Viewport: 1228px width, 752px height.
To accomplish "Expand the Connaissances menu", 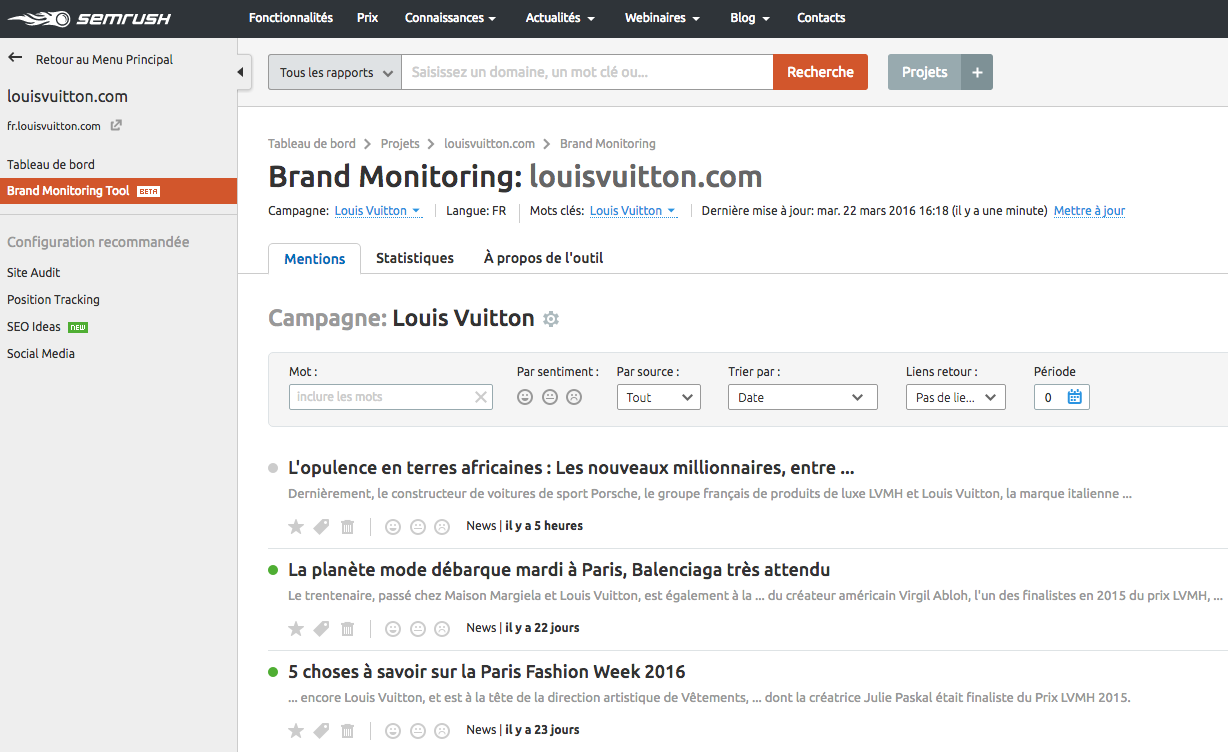I will [x=451, y=18].
